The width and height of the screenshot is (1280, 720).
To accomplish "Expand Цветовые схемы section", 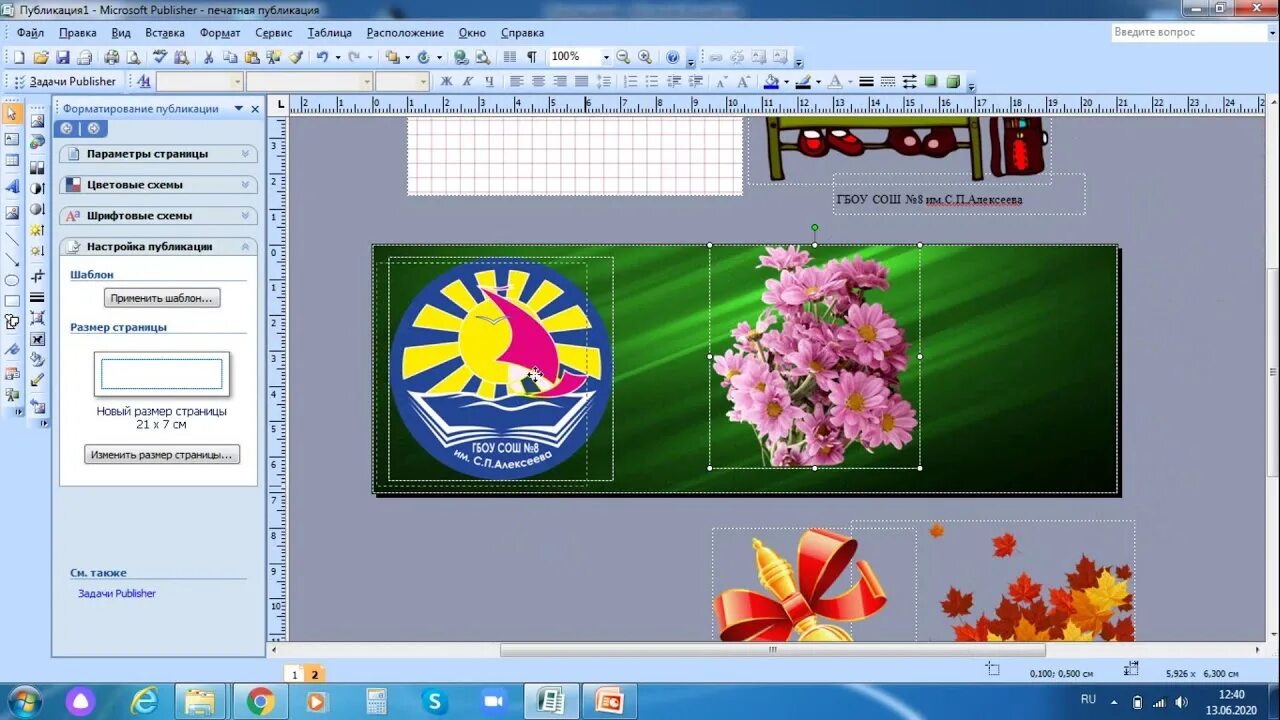I will click(x=159, y=185).
